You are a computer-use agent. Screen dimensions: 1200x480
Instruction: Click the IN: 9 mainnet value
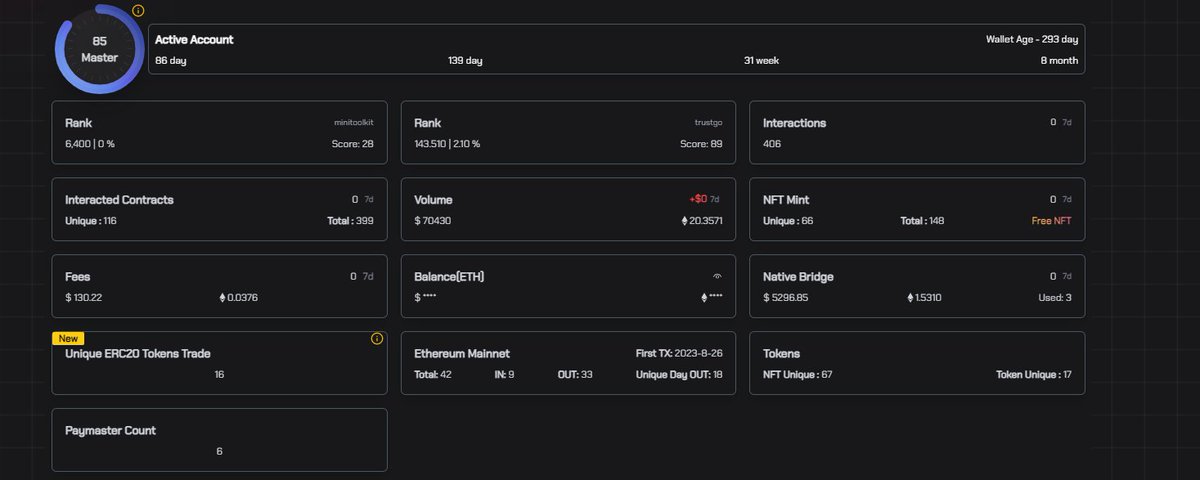coord(504,375)
